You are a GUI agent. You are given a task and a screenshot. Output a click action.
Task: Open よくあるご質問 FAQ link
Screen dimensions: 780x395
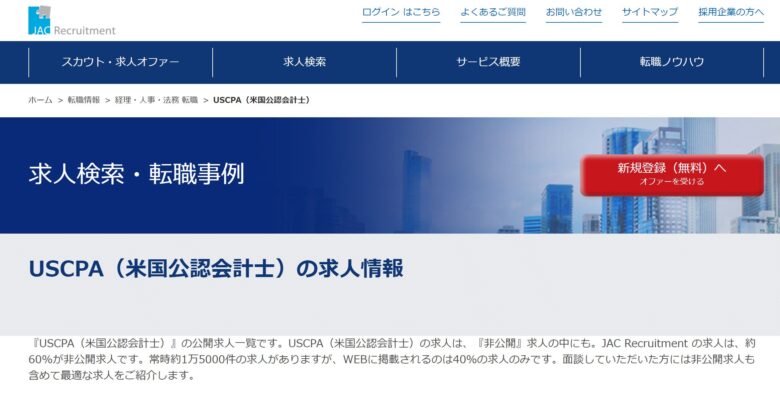coord(493,12)
